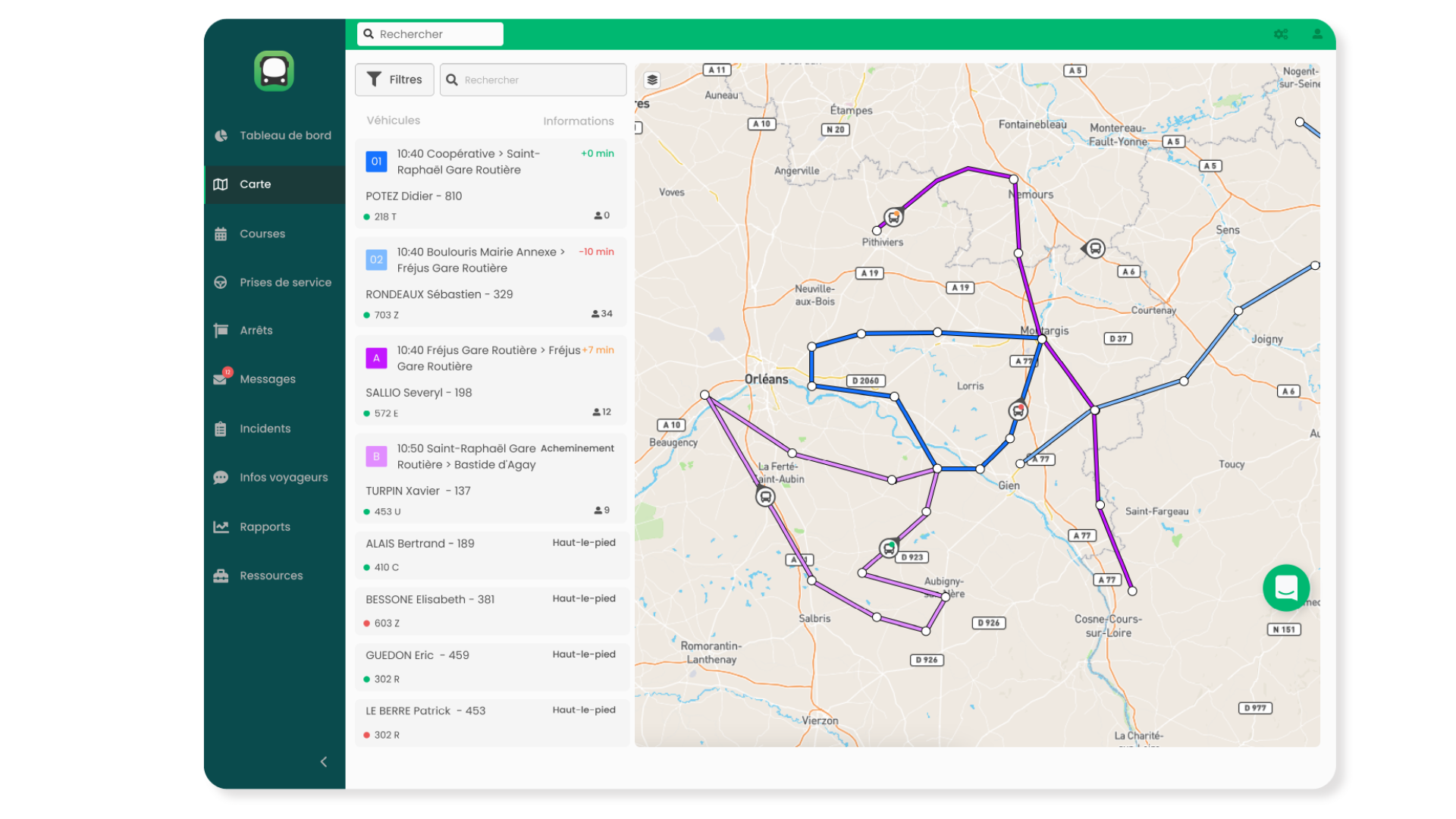Screen dimensions: 1456x819
Task: Collapse the sidebar with the chevron
Action: (324, 761)
